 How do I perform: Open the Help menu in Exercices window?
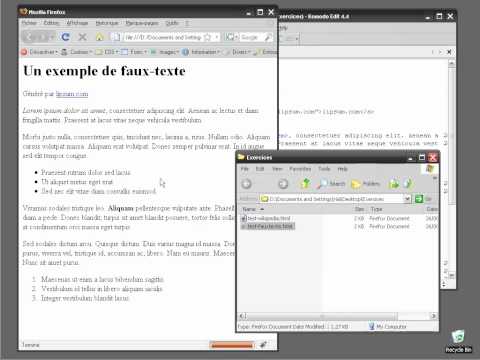342,169
